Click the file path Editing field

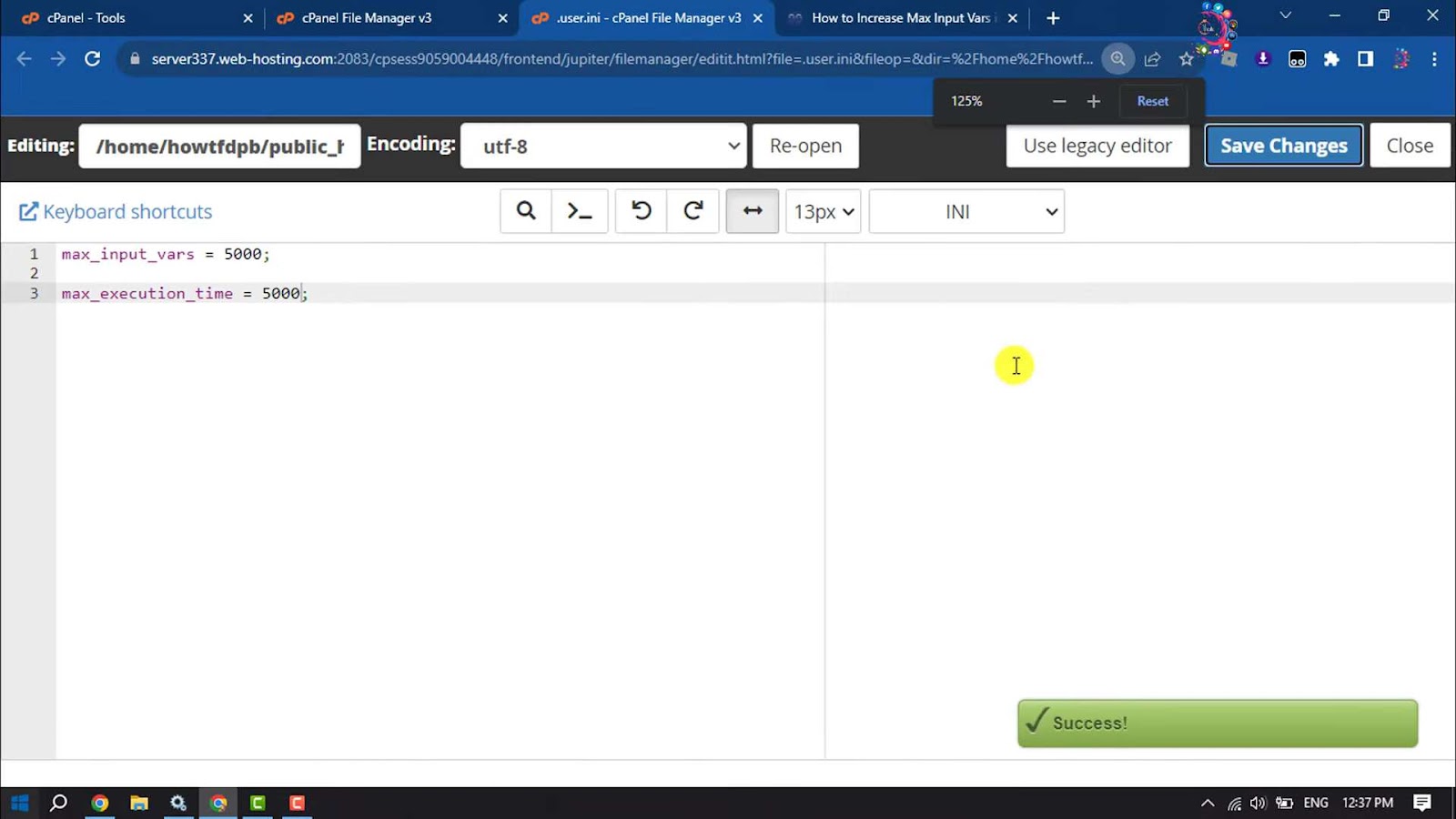click(x=219, y=147)
